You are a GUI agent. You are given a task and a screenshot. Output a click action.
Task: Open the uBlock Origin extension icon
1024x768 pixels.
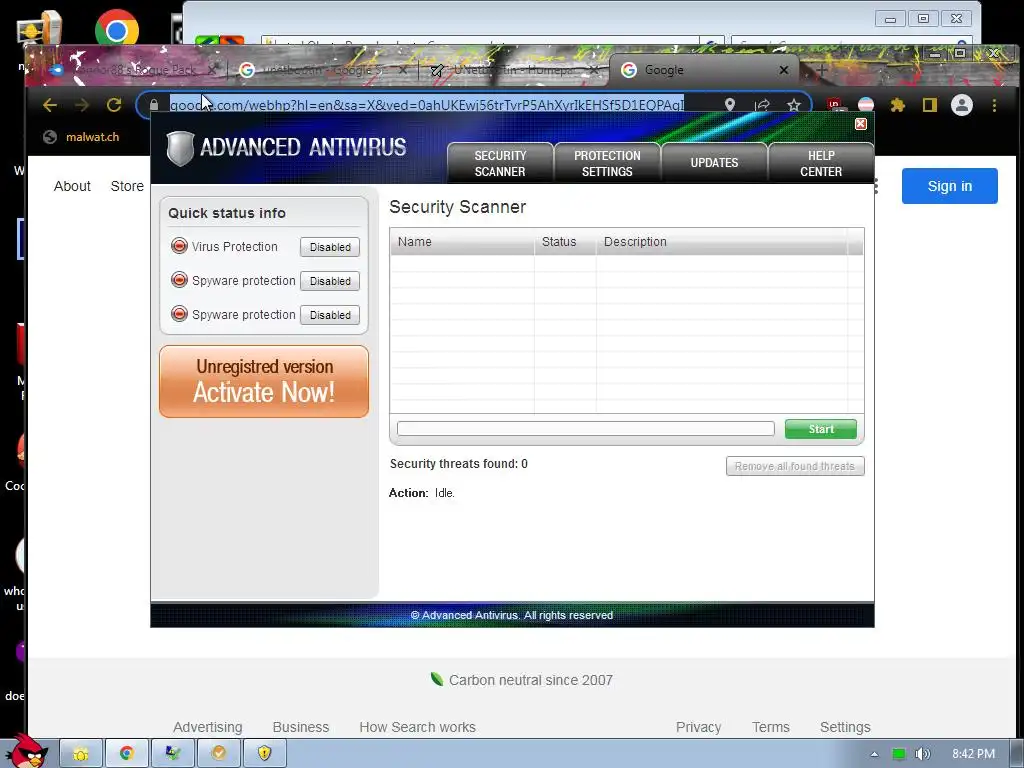point(834,105)
